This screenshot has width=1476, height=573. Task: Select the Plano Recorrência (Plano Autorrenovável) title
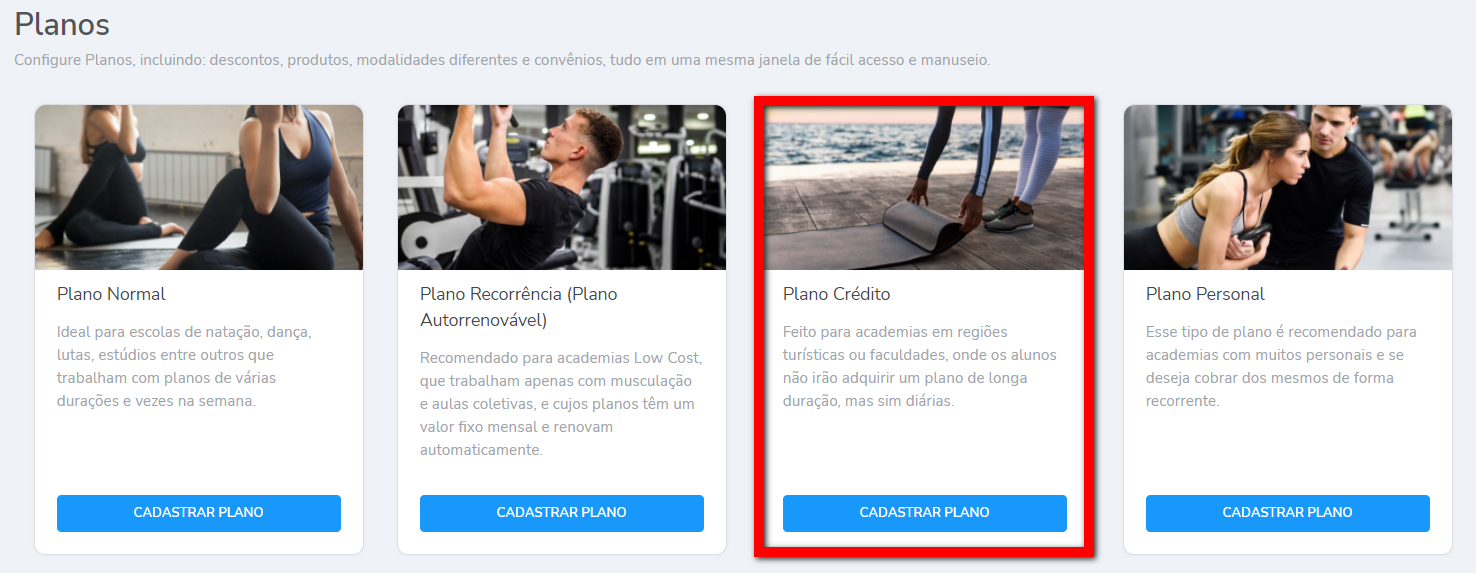click(x=519, y=307)
